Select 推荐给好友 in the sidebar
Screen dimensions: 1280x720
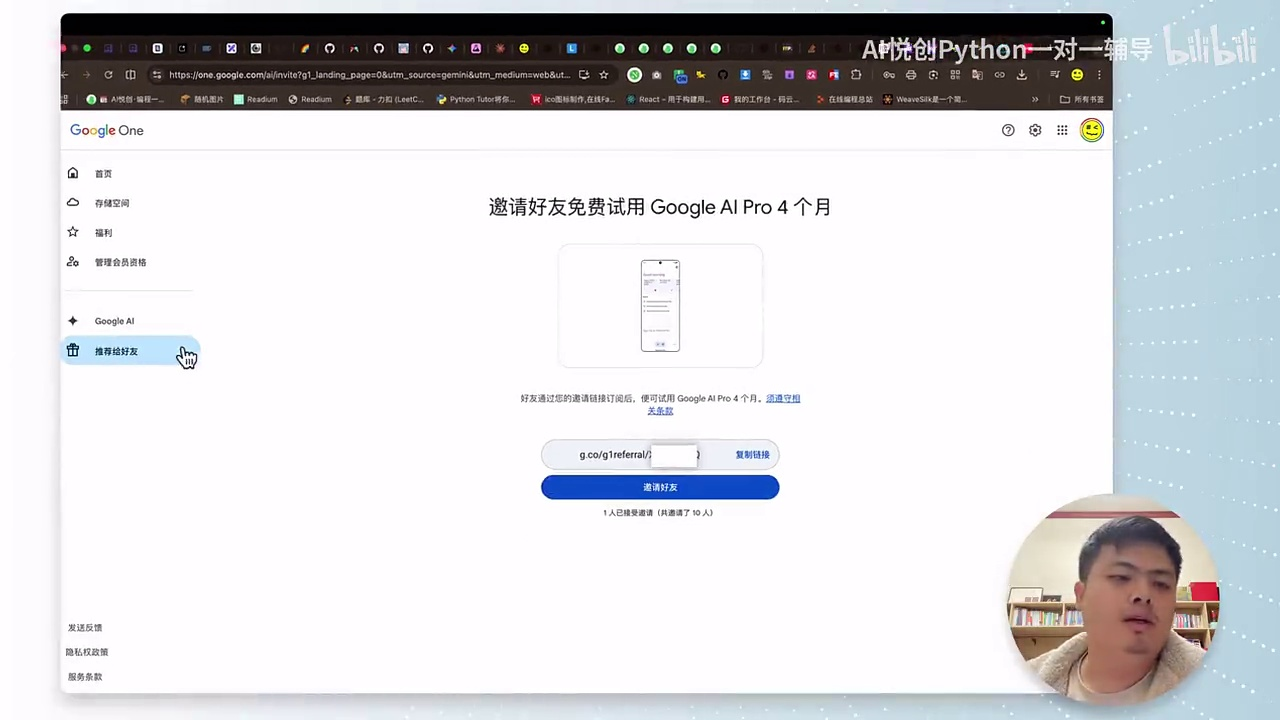pyautogui.click(x=130, y=351)
